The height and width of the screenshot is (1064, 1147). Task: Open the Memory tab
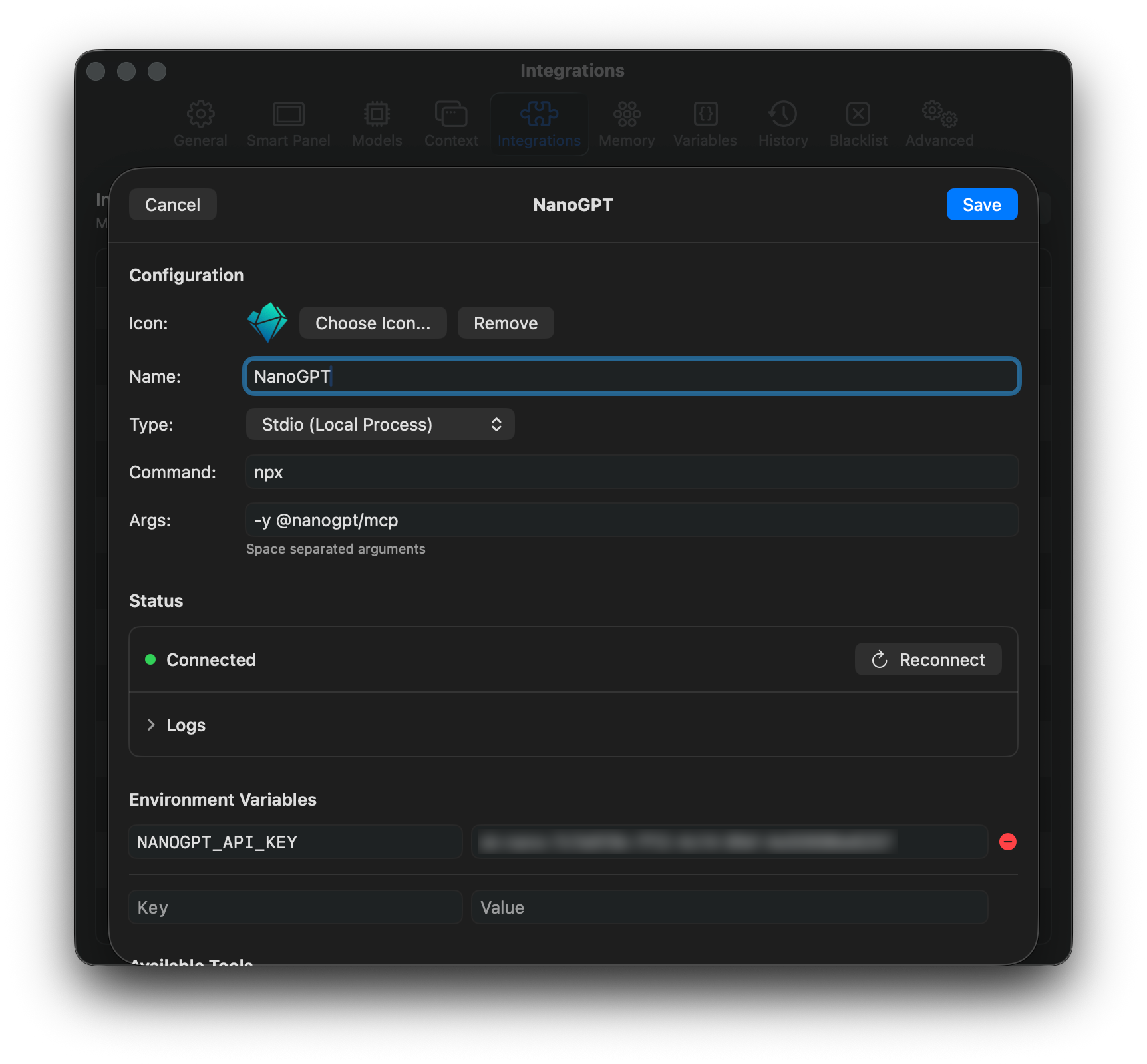click(627, 124)
